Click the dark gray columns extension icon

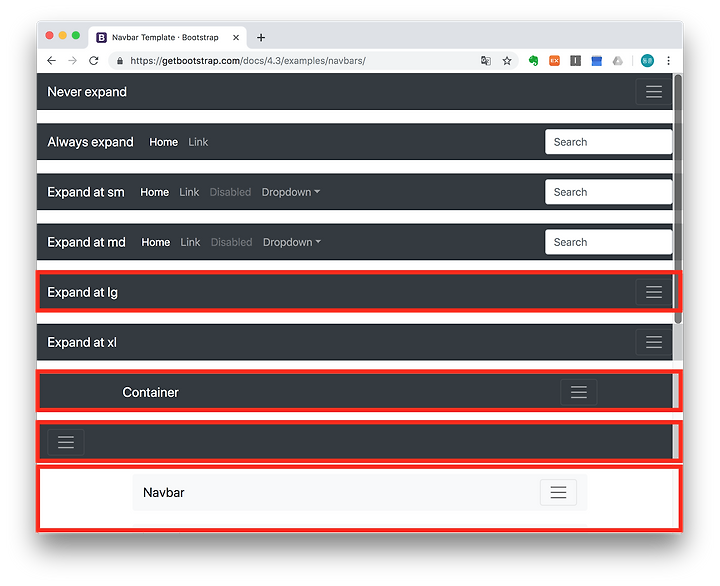click(x=575, y=61)
